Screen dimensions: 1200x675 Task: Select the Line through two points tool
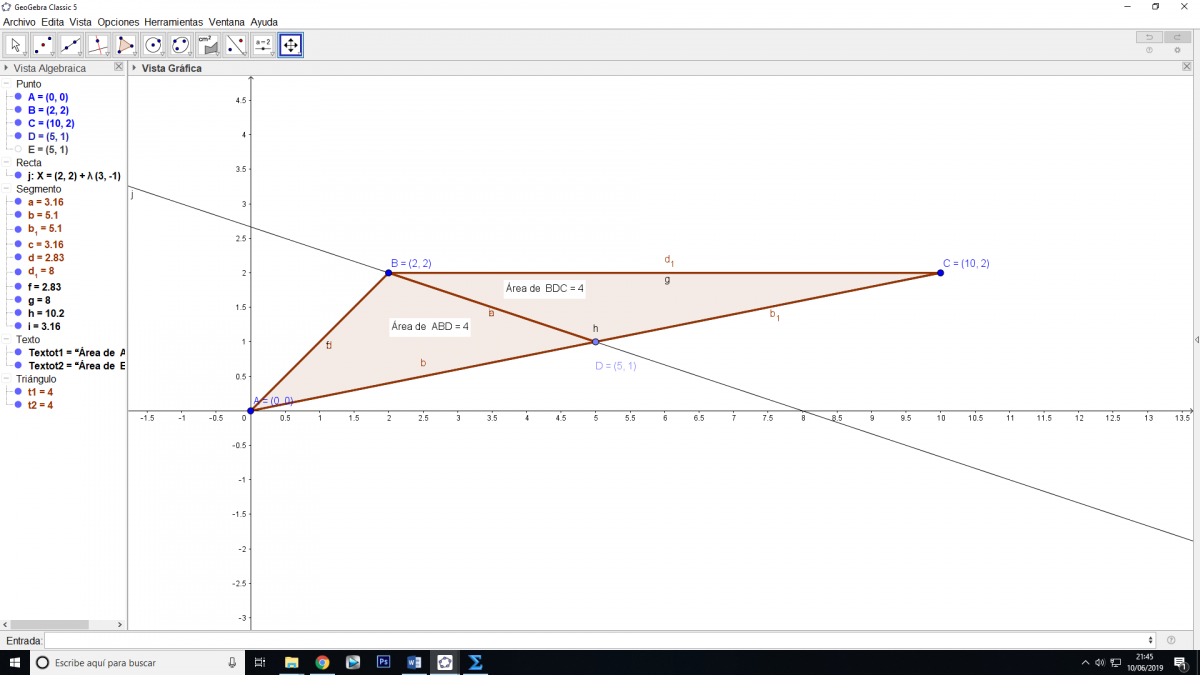tap(70, 45)
